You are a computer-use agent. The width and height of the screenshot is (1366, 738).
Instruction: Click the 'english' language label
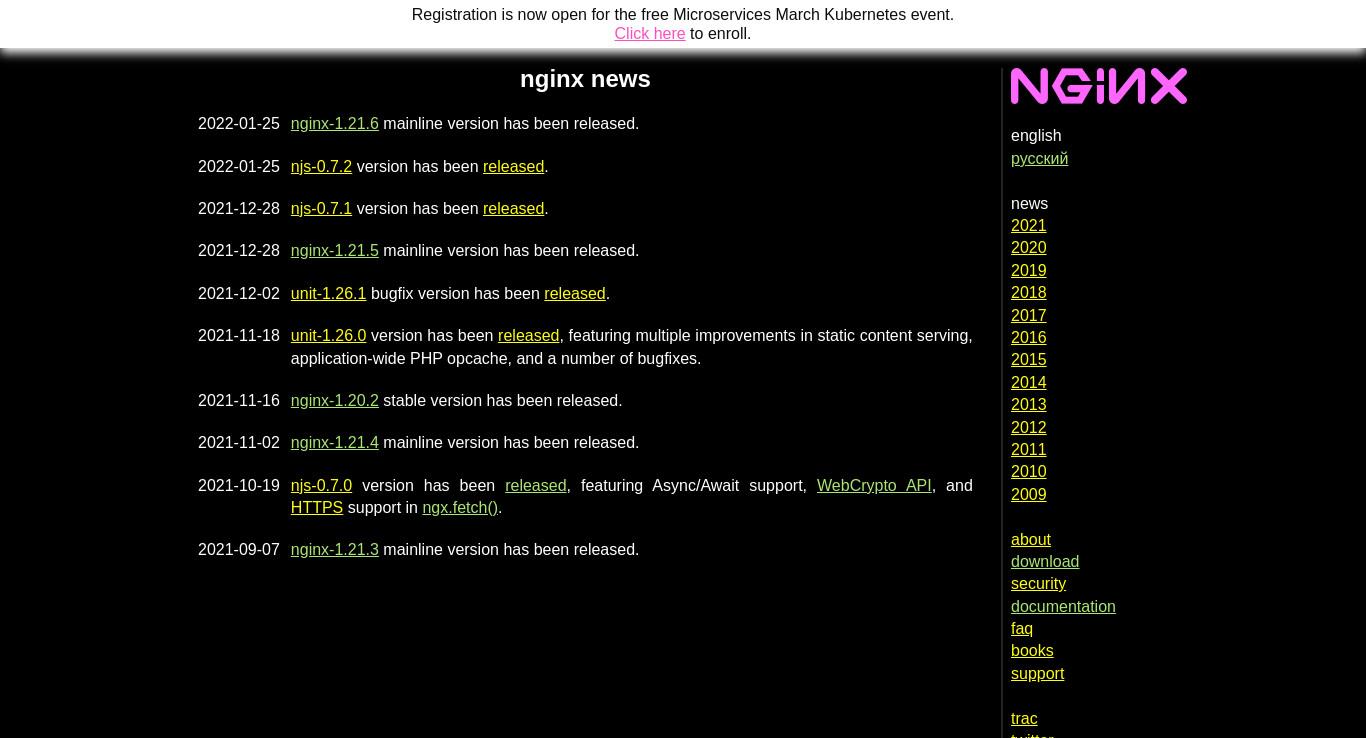pos(1036,135)
